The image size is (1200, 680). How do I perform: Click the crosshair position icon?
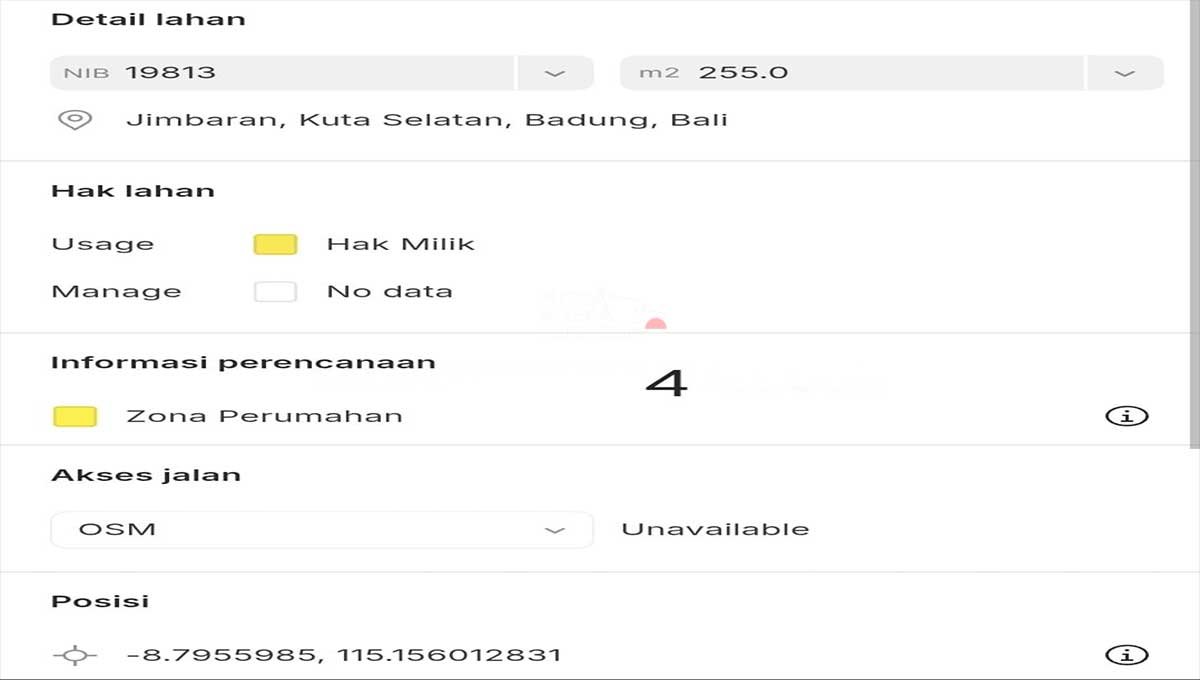point(75,656)
